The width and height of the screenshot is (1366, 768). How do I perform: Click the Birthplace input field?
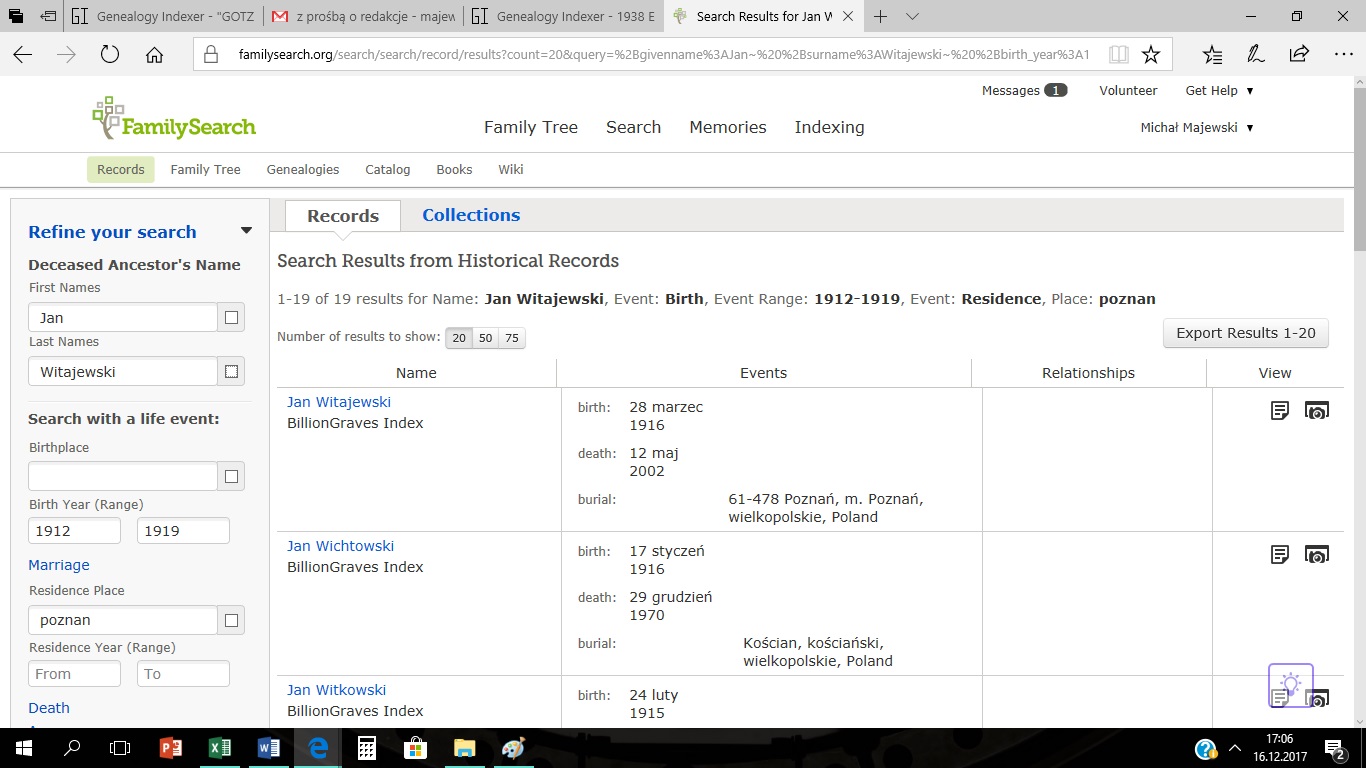123,476
